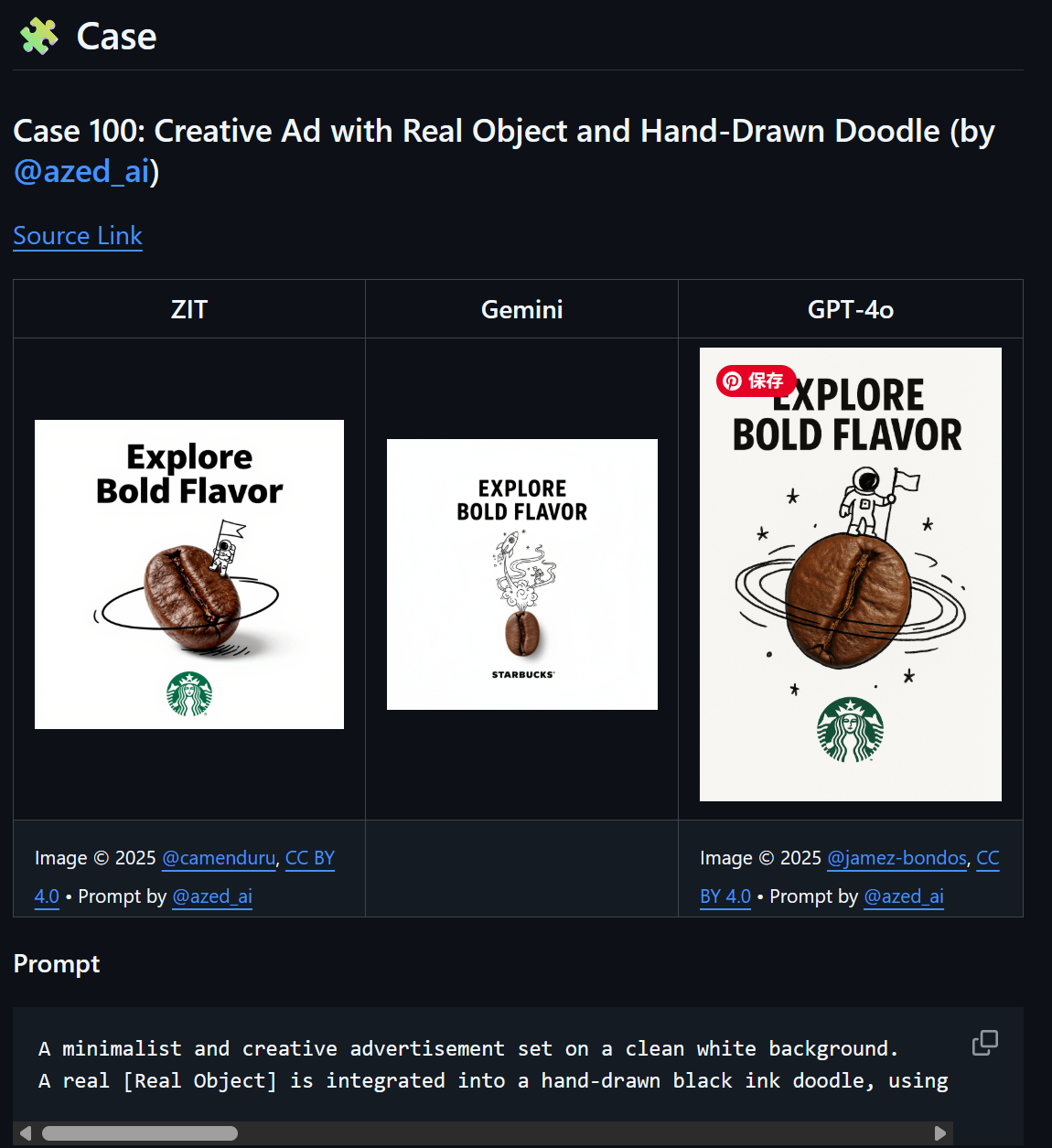The image size is (1052, 1148).
Task: Click the puzzle piece icon beside Case
Action: point(39,37)
